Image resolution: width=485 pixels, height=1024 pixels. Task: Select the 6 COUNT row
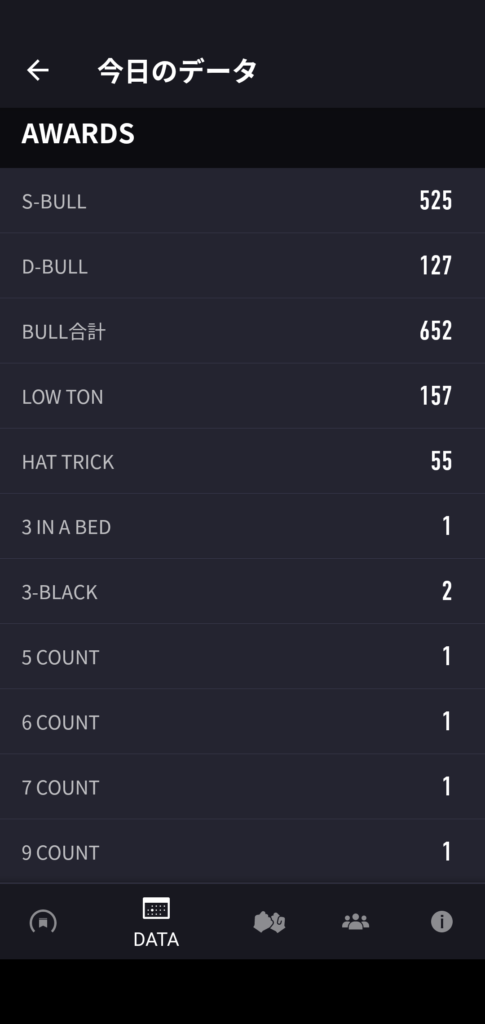click(x=242, y=722)
